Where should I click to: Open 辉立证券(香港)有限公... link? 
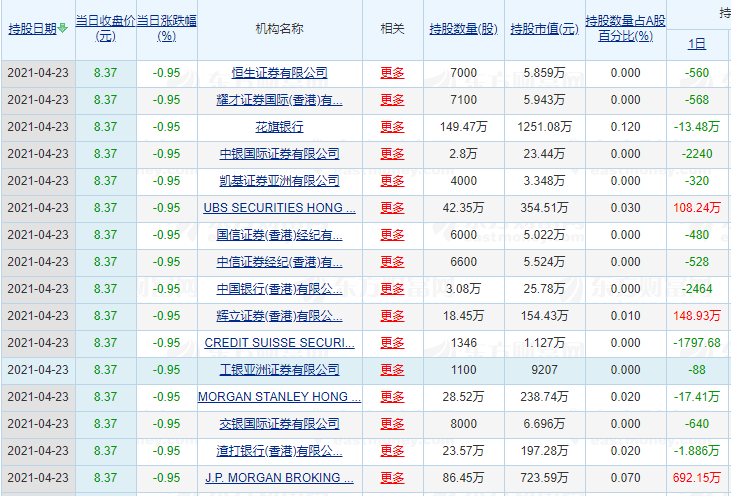[x=279, y=316]
